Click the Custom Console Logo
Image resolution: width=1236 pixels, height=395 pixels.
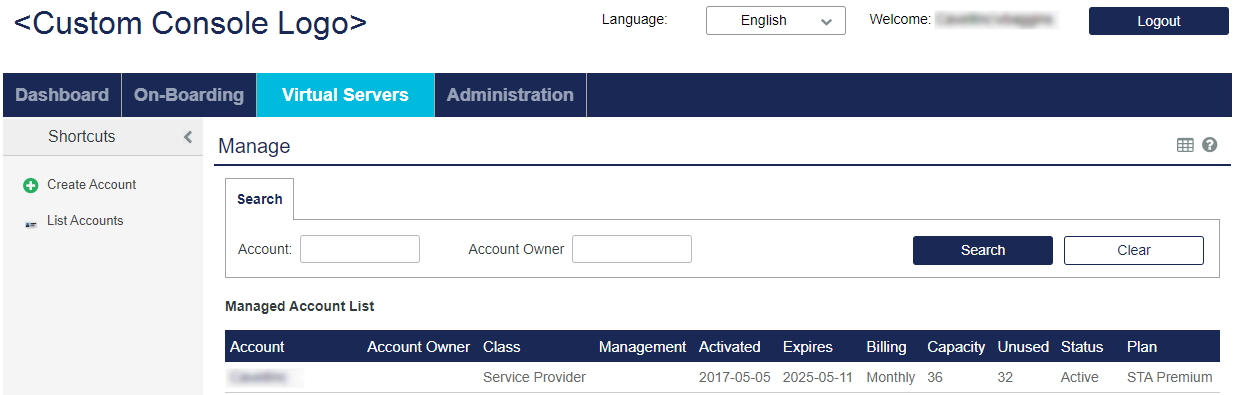[x=190, y=22]
